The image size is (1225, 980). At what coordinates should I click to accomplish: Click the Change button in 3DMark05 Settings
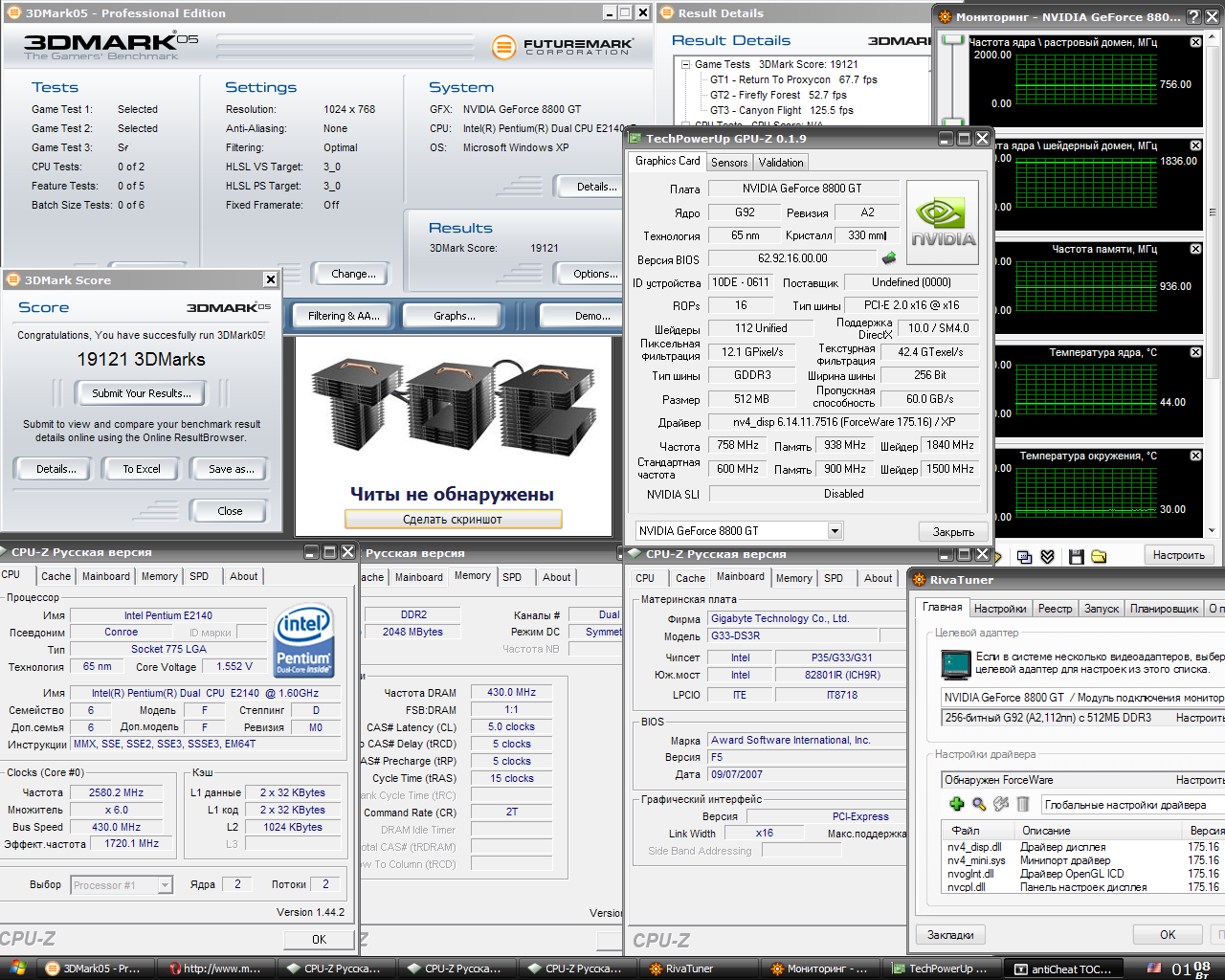tap(353, 274)
